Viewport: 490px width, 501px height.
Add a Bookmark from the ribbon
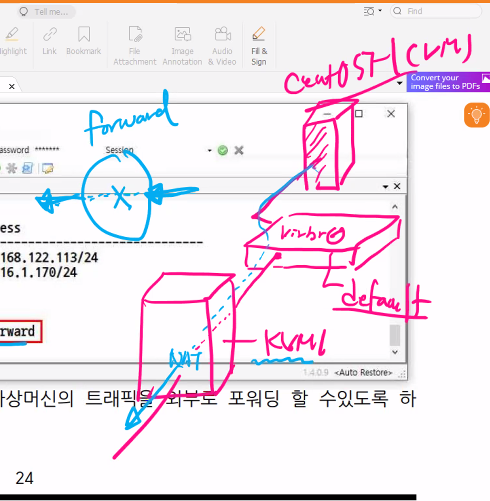84,41
